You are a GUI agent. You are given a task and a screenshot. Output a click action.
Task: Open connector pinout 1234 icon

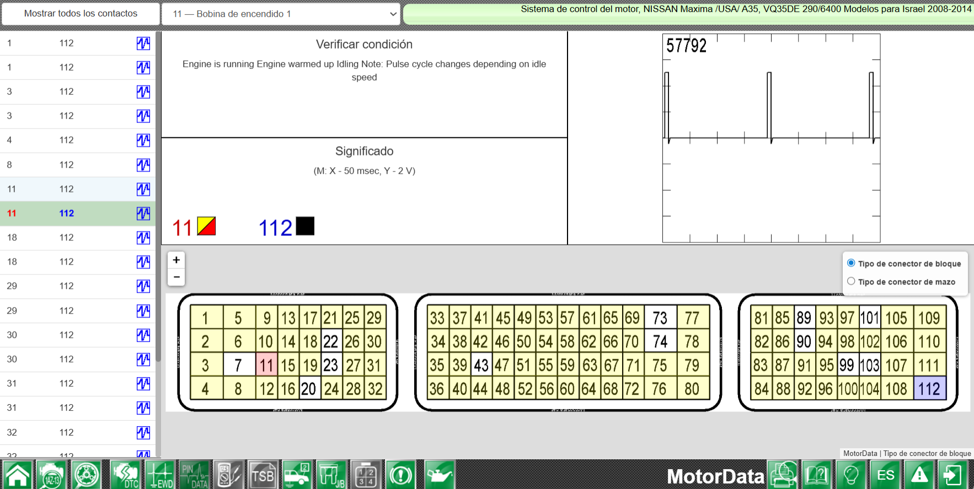(x=366, y=475)
